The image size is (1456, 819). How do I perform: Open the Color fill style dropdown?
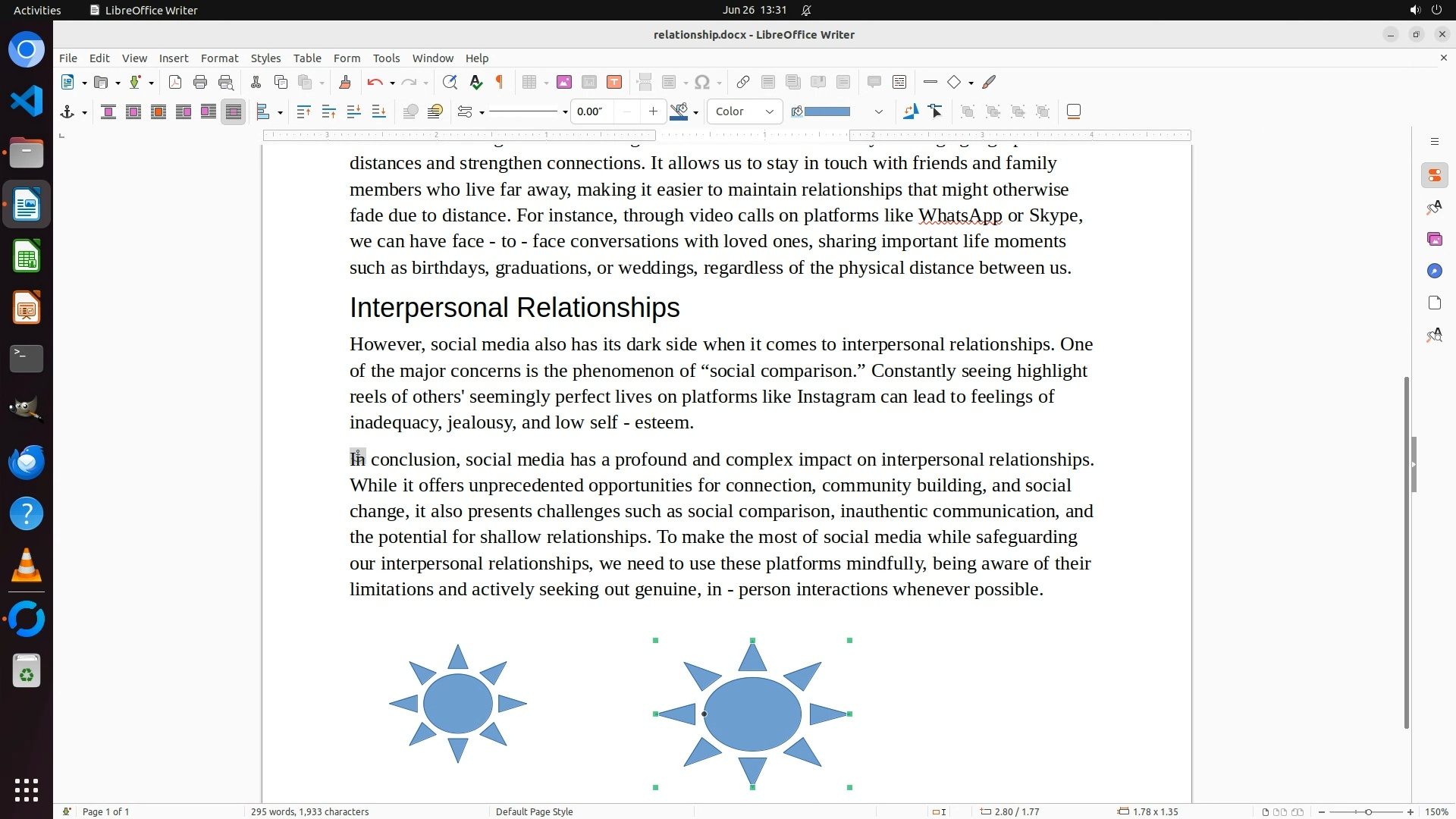coord(745,112)
